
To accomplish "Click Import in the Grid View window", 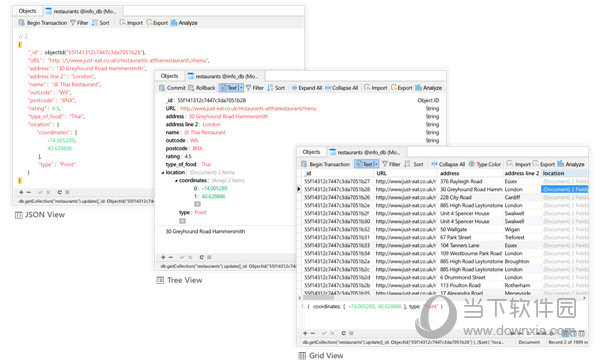I will (x=518, y=164).
